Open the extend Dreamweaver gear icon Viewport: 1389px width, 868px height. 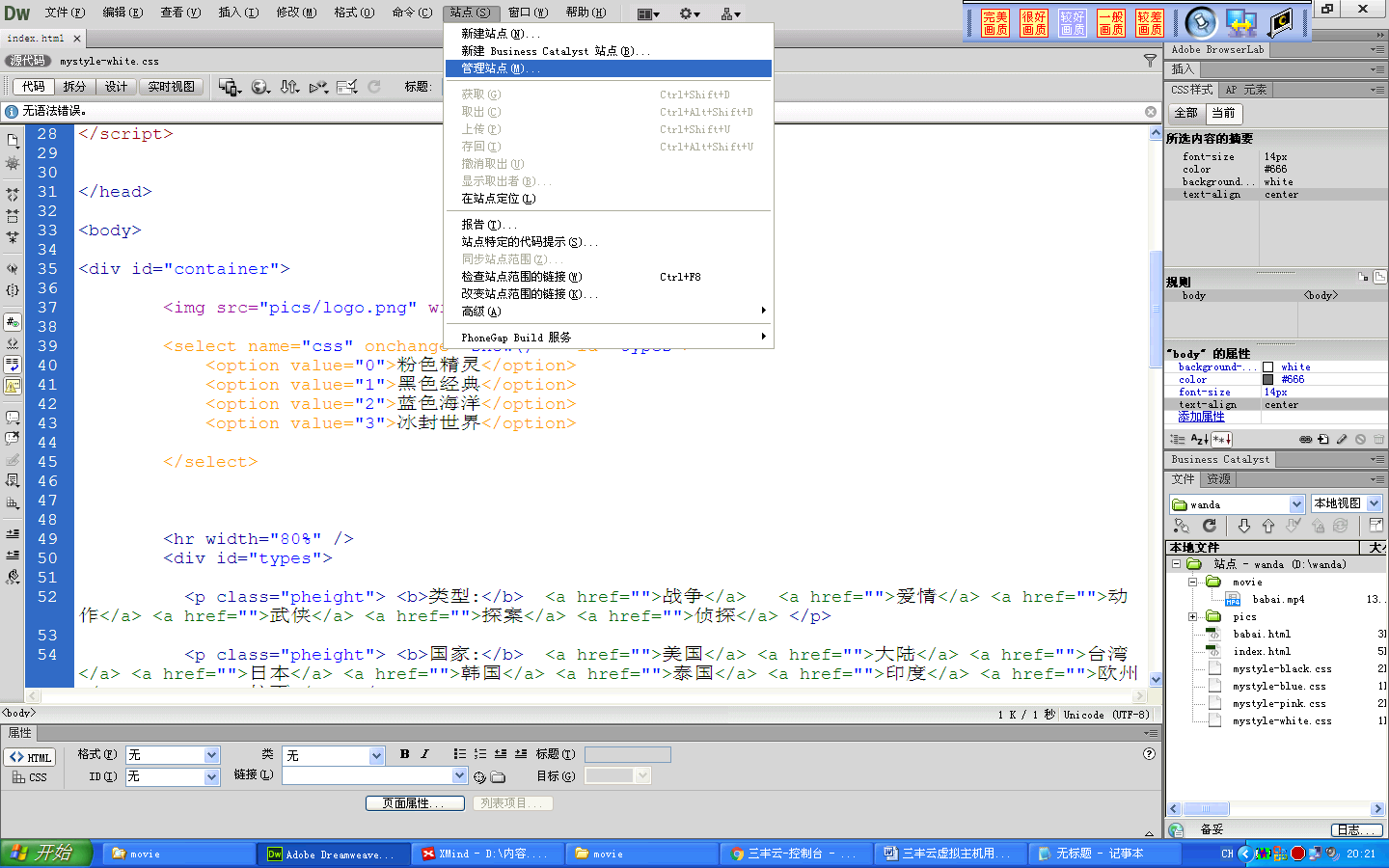[689, 14]
